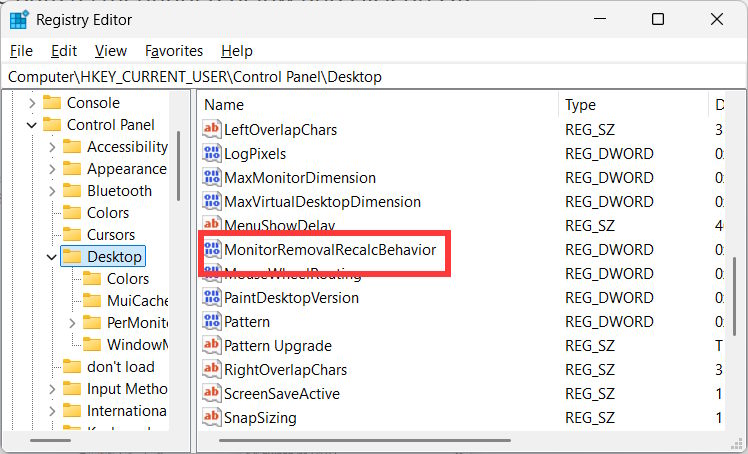This screenshot has width=748, height=454.
Task: Click the MuiCache folder icon
Action: click(x=92, y=300)
